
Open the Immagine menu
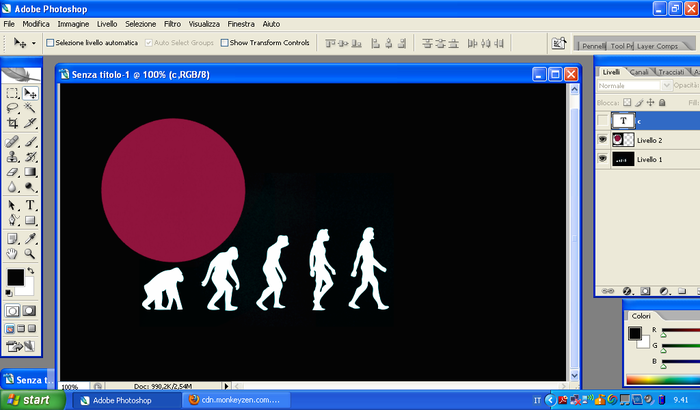pyautogui.click(x=73, y=24)
